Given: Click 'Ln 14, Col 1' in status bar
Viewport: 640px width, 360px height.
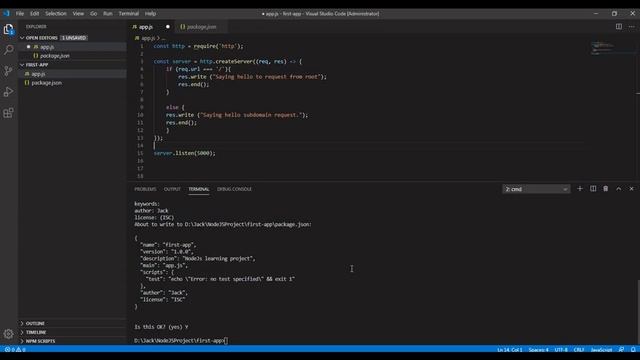Looking at the screenshot, I should click(509, 350).
